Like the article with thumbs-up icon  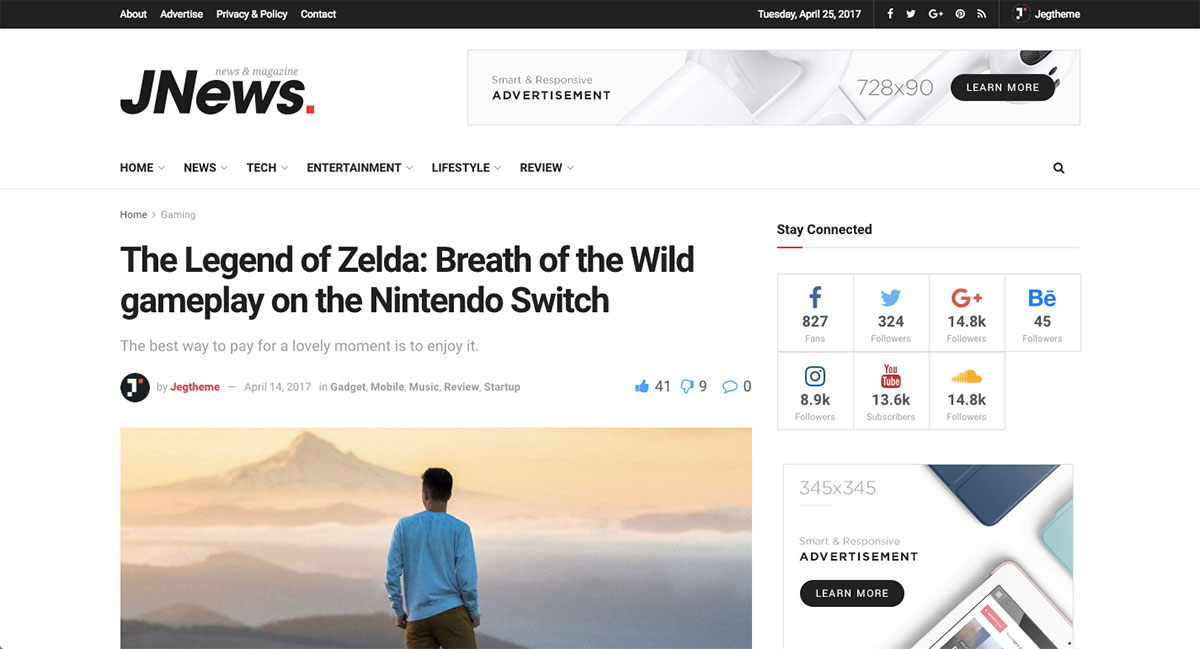[x=642, y=386]
